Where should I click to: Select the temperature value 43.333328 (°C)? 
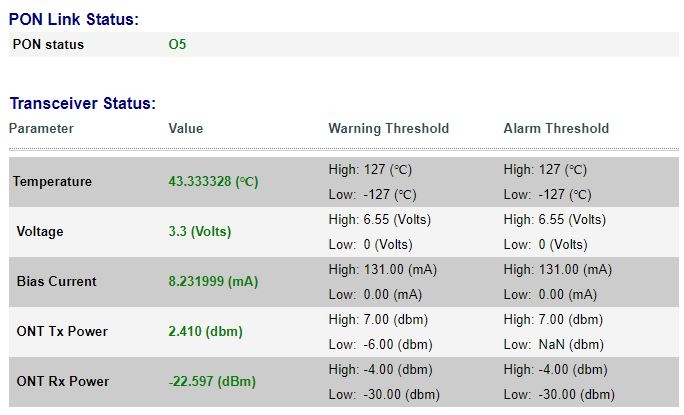point(213,182)
